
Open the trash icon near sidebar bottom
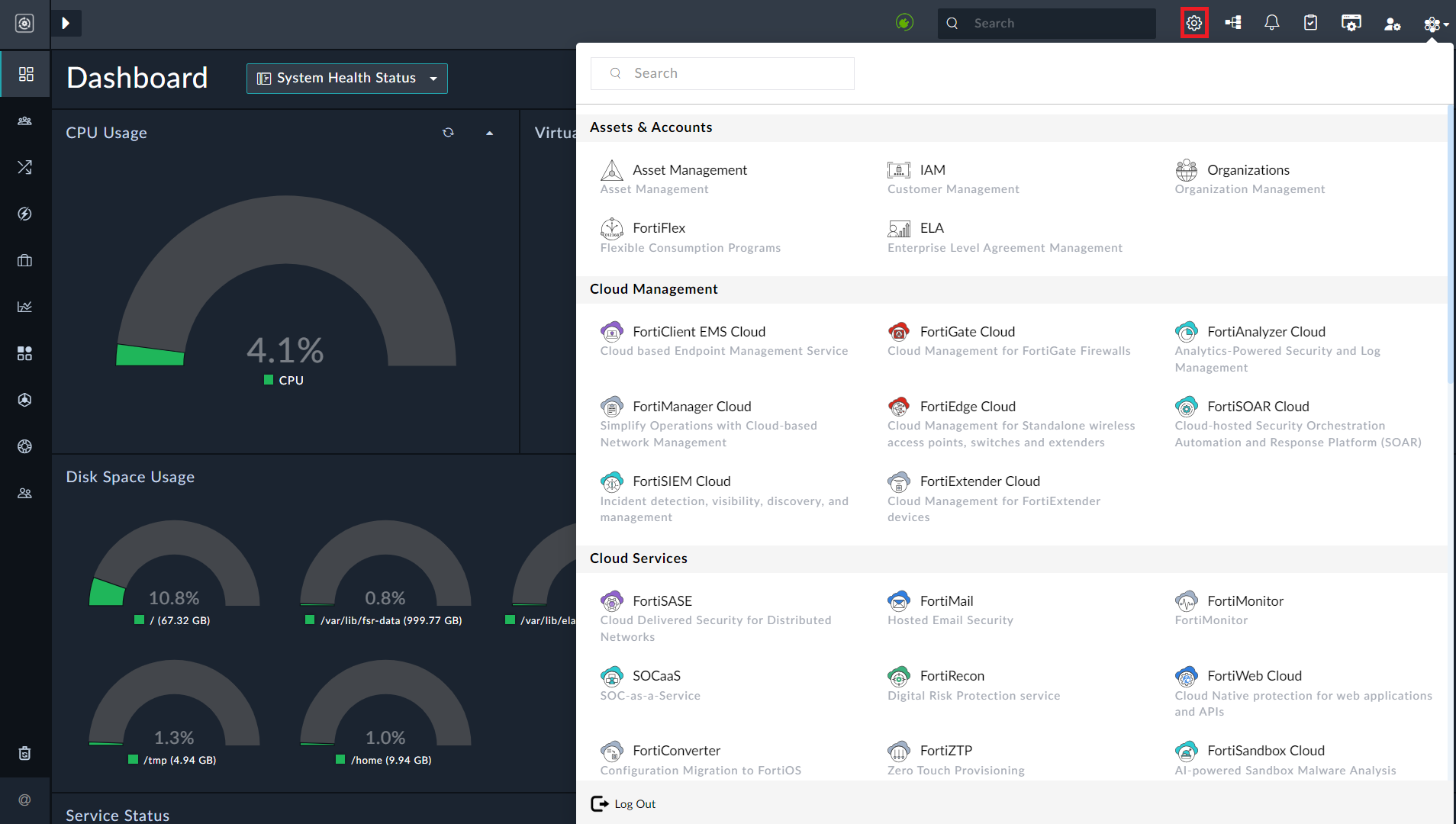tap(24, 753)
